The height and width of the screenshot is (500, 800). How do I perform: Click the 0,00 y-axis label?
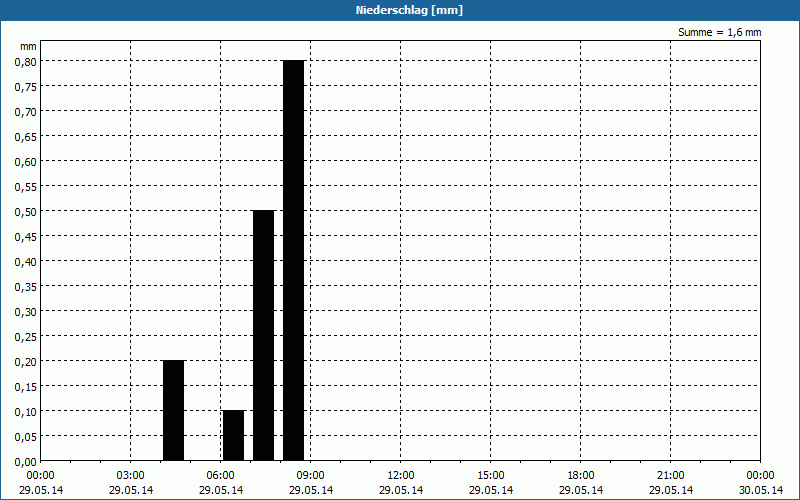pos(26,462)
